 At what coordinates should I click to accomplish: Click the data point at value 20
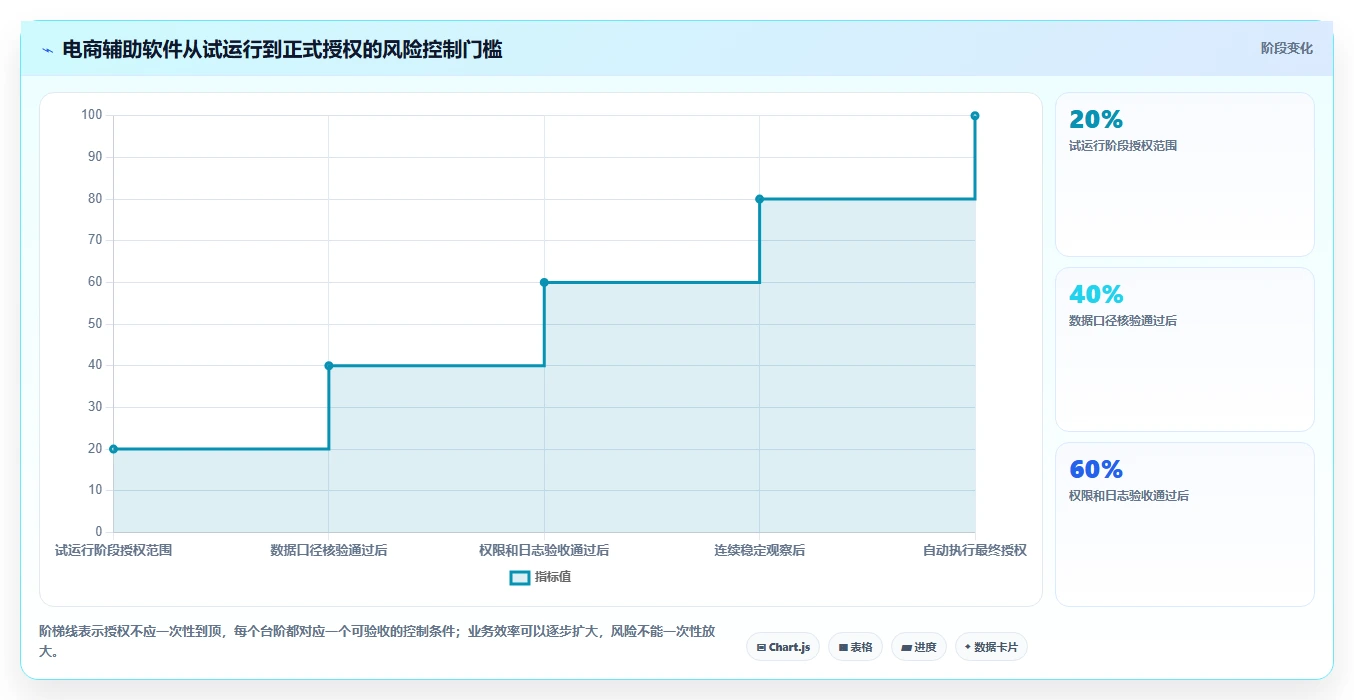click(113, 449)
